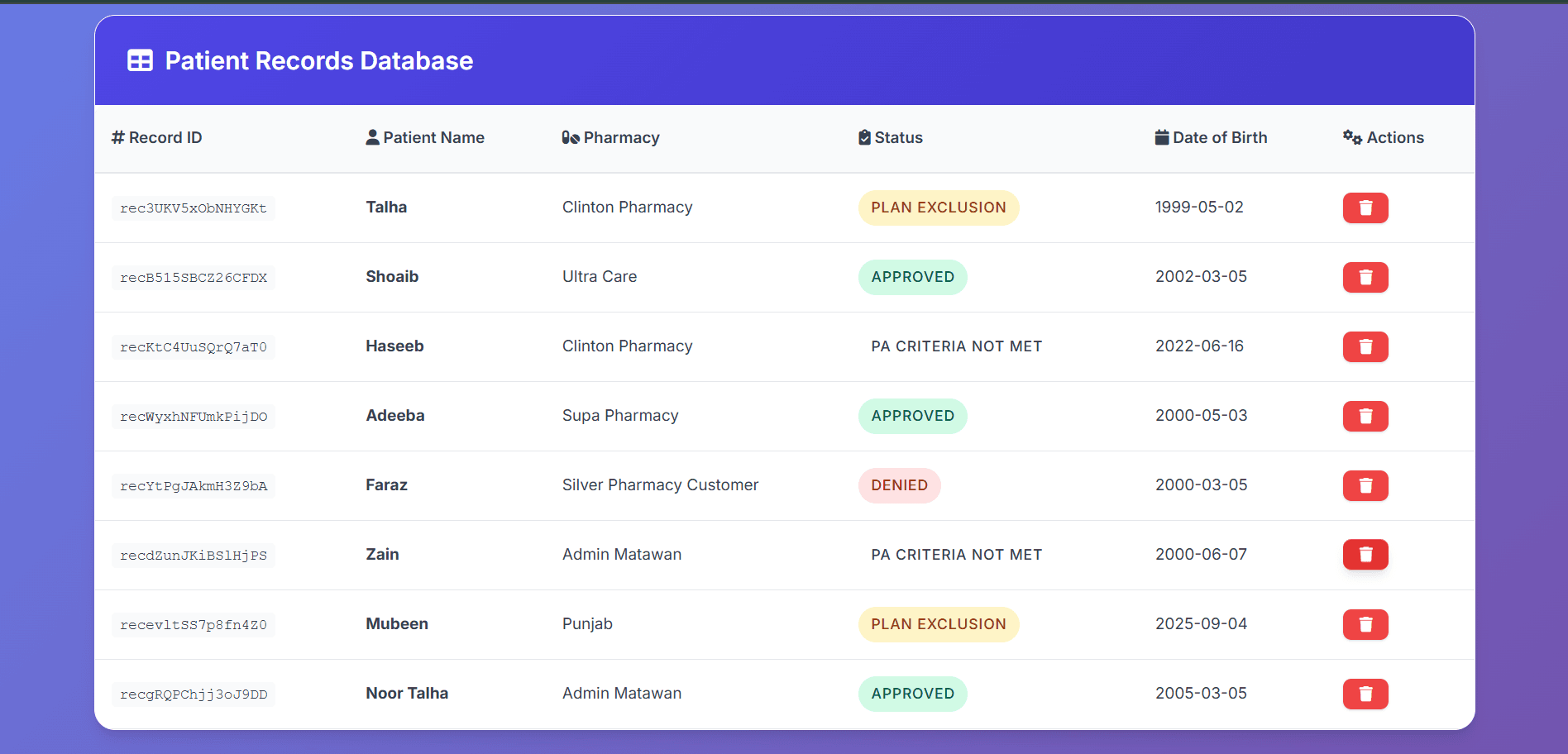This screenshot has height=754, width=1568.
Task: Delete Talha's record with trash icon
Action: pos(1365,208)
